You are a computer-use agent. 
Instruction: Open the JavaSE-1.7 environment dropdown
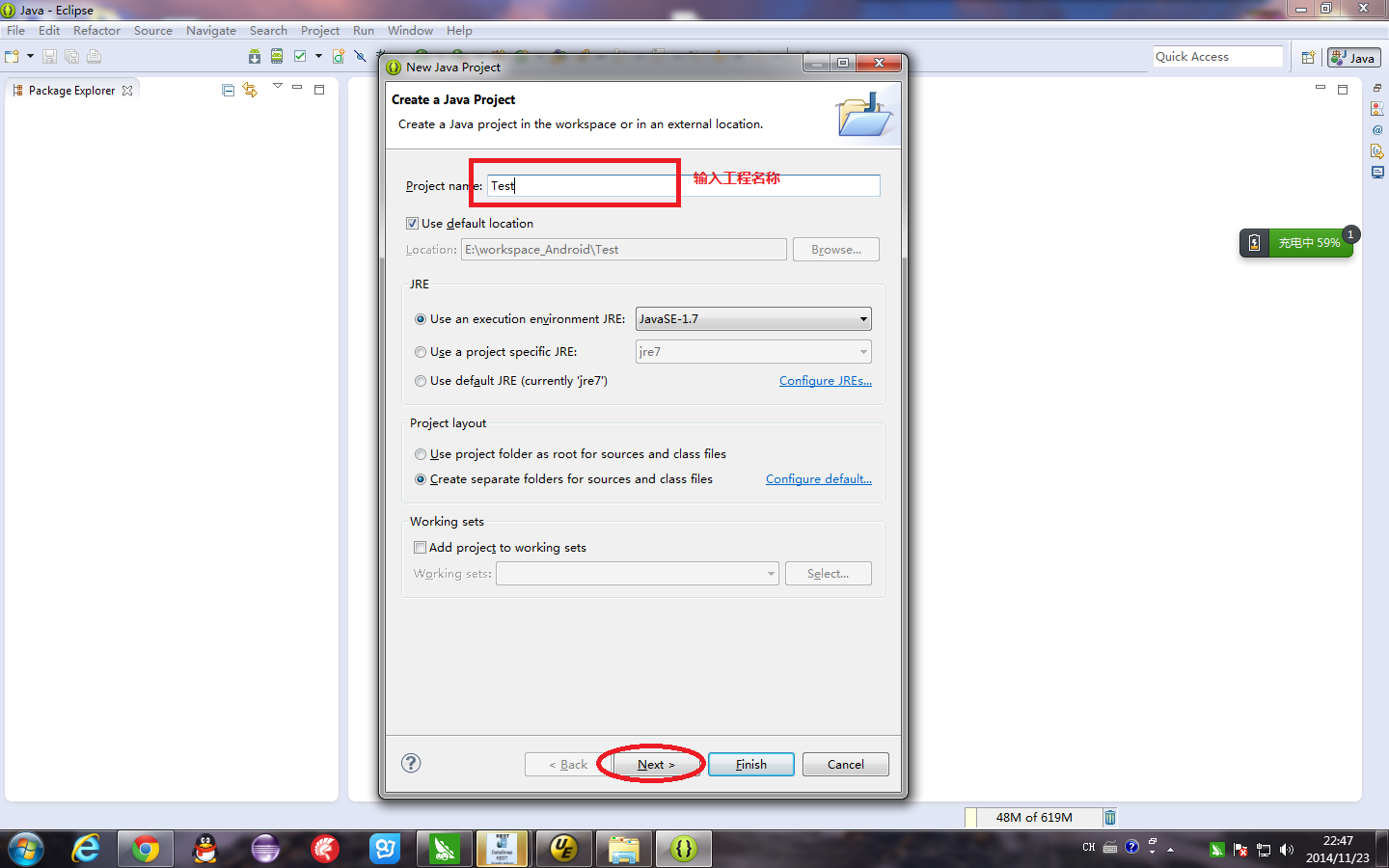pyautogui.click(x=753, y=319)
